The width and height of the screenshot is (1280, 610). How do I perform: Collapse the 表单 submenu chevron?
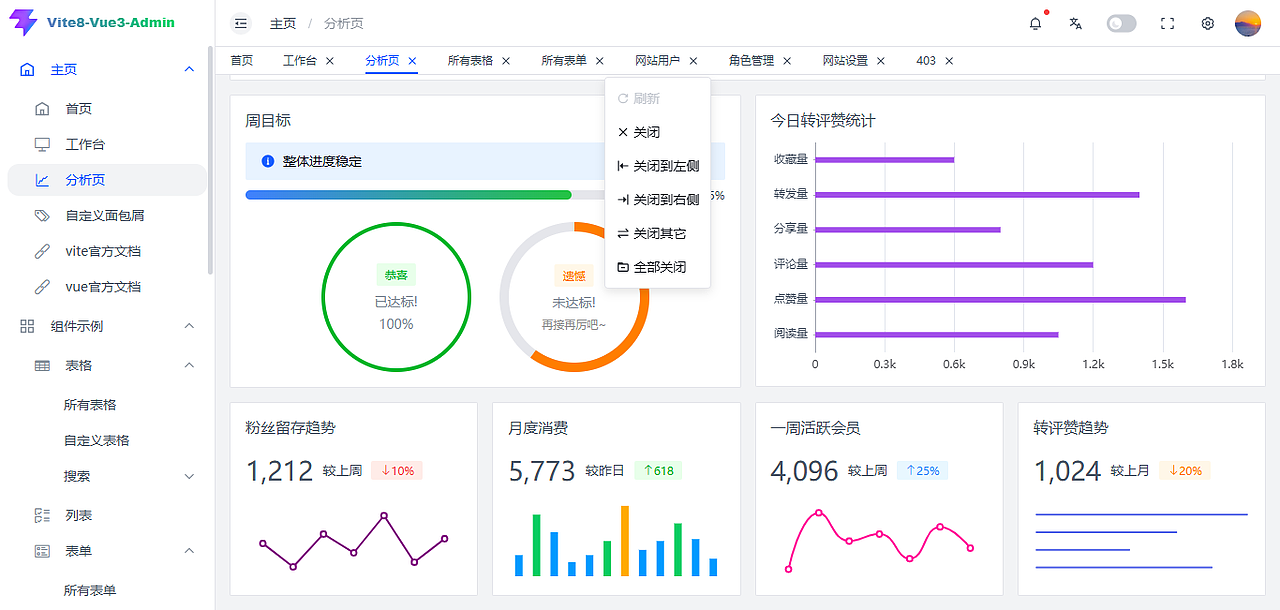[189, 551]
